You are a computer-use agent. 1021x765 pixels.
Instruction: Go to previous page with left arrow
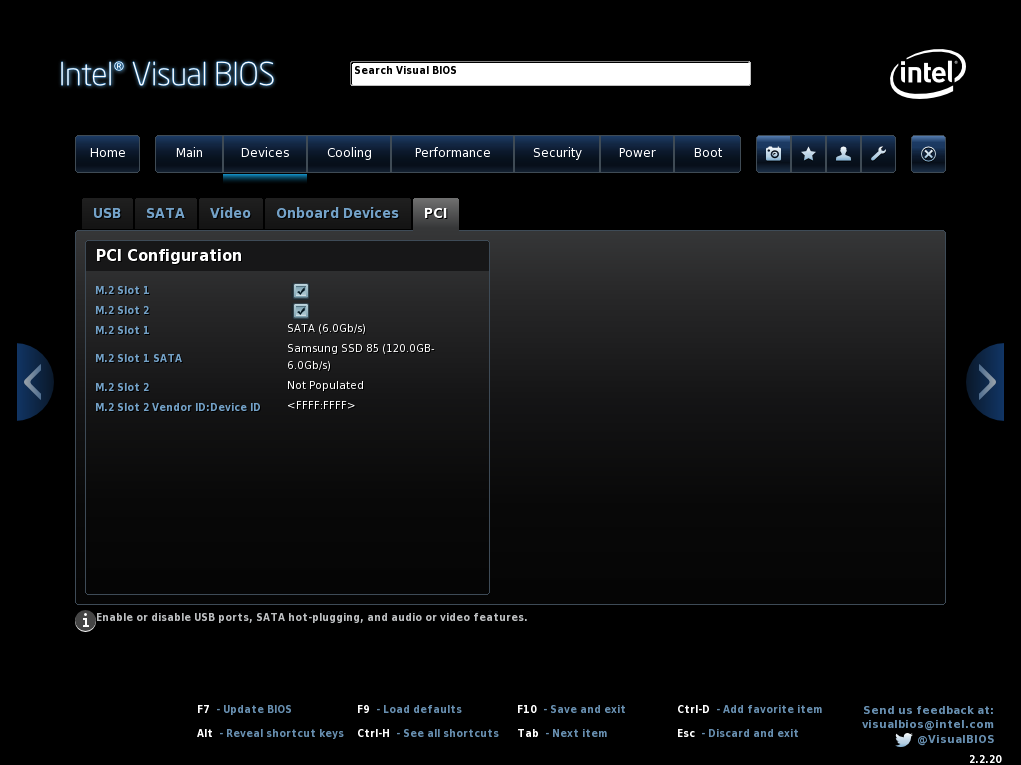(x=34, y=382)
